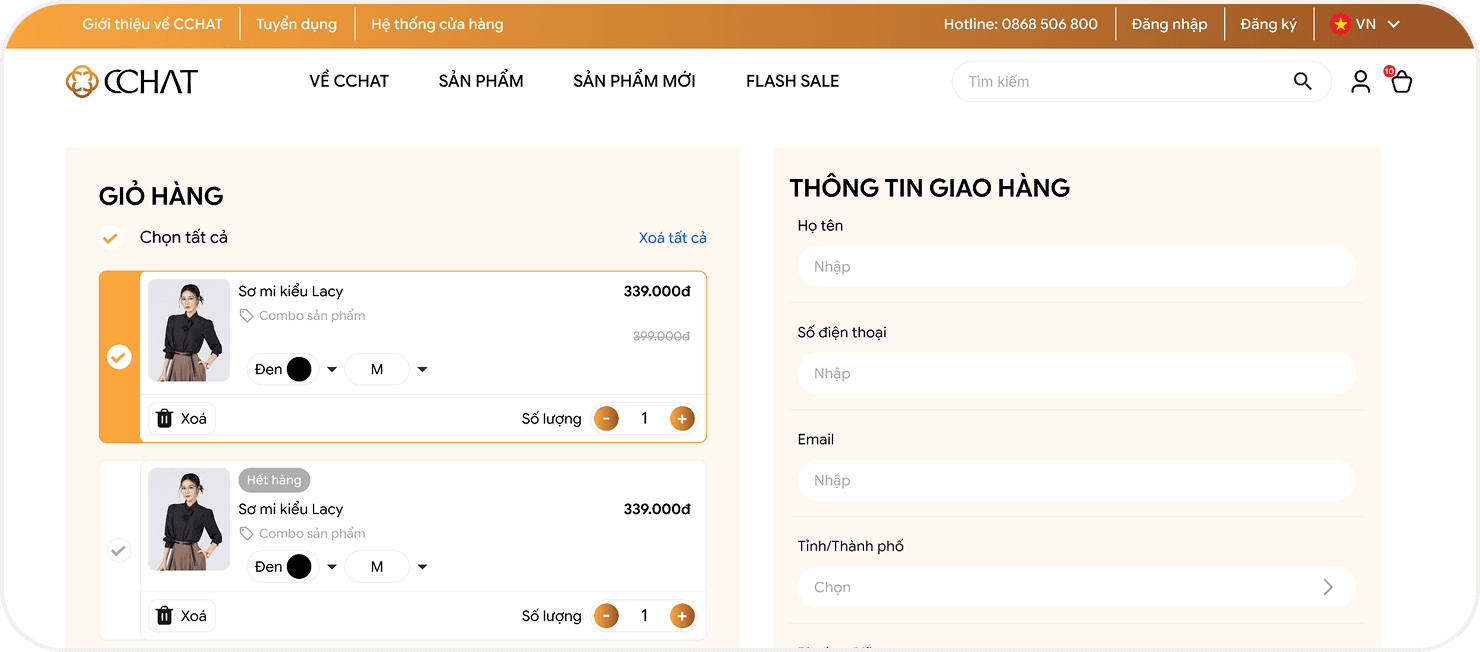Select the black color swatch on first item
This screenshot has height=652, width=1480.
(299, 369)
